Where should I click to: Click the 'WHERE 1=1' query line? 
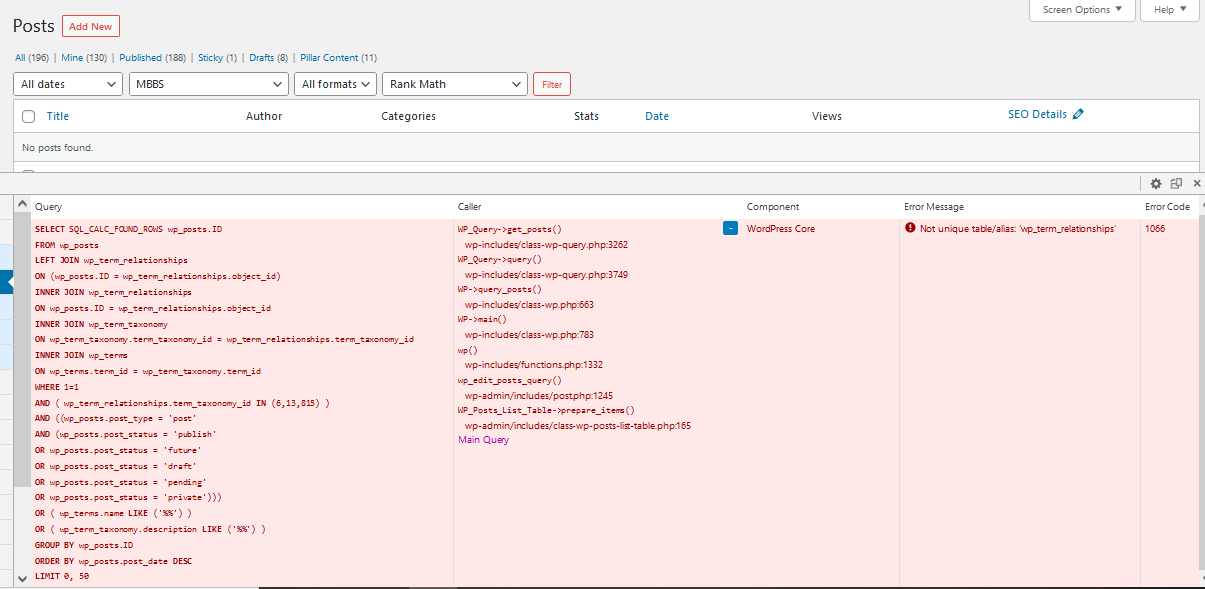click(57, 386)
